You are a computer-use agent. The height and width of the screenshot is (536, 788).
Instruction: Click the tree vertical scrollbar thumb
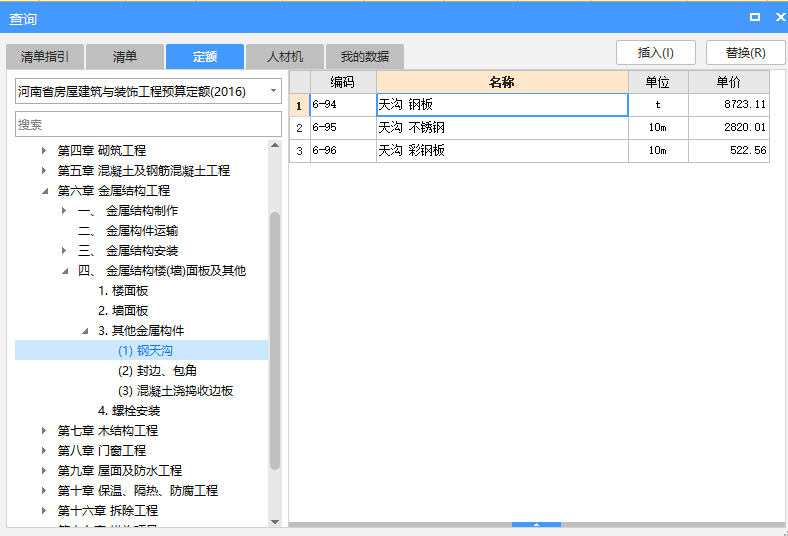[275, 341]
